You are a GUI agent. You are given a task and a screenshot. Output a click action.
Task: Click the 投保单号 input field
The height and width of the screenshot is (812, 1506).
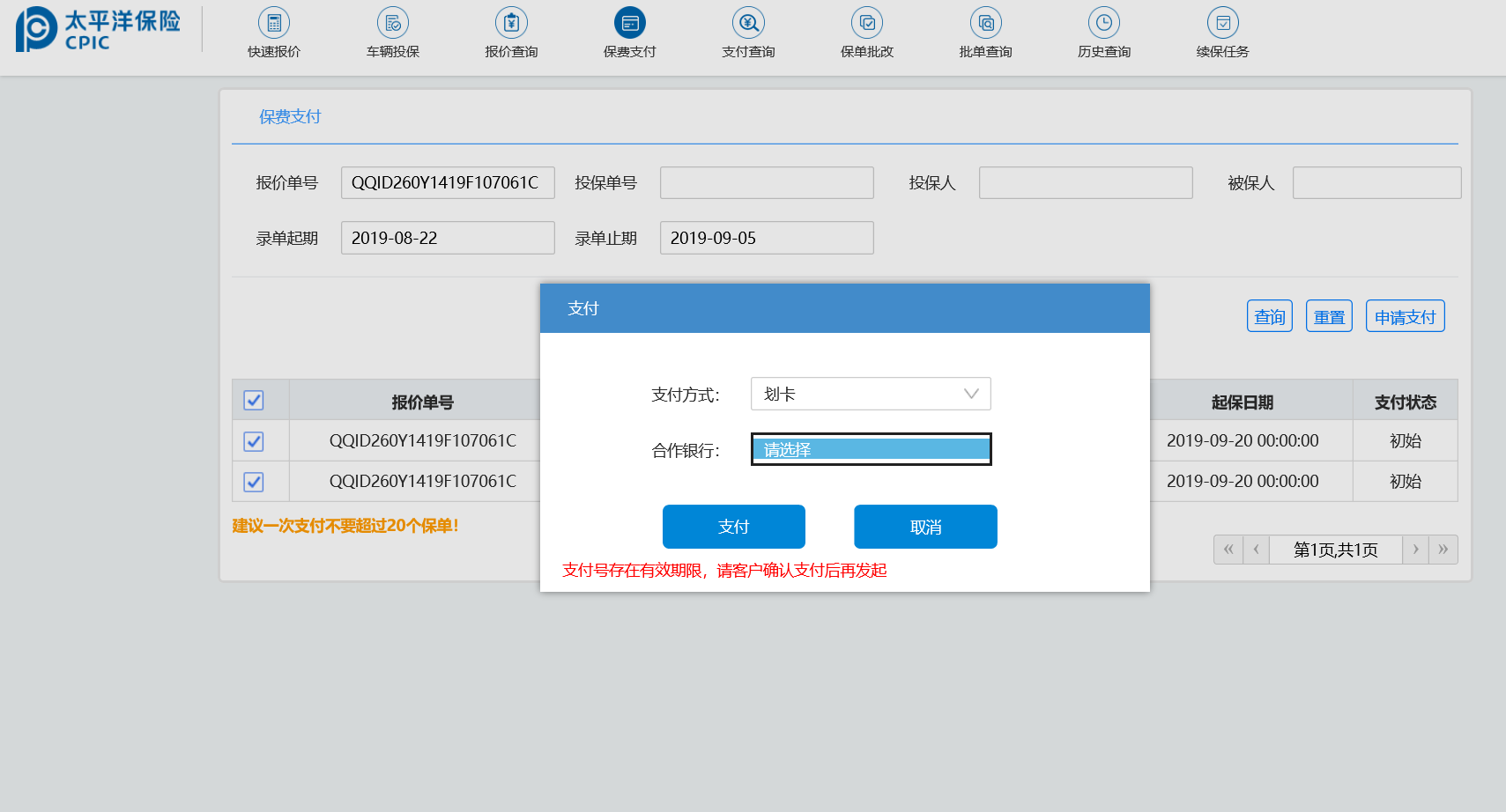[767, 183]
